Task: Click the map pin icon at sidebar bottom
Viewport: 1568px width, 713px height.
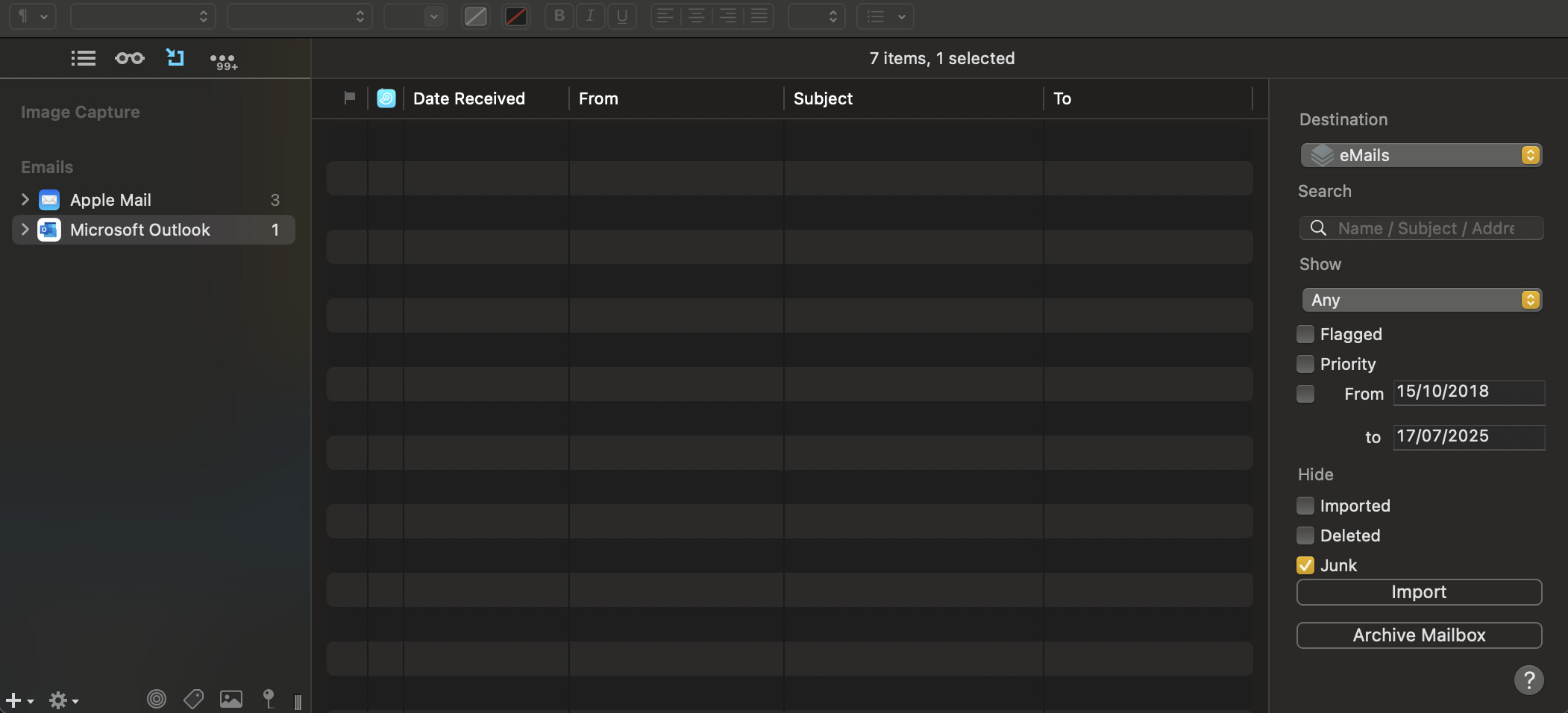Action: pos(269,699)
